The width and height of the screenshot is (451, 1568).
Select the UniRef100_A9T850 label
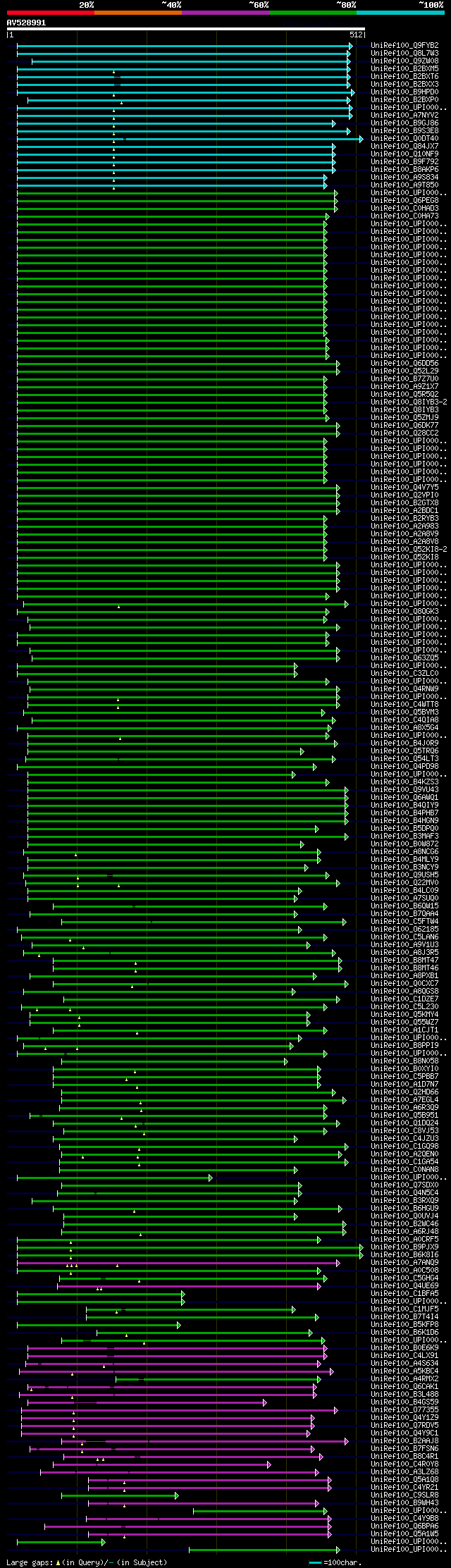[404, 185]
